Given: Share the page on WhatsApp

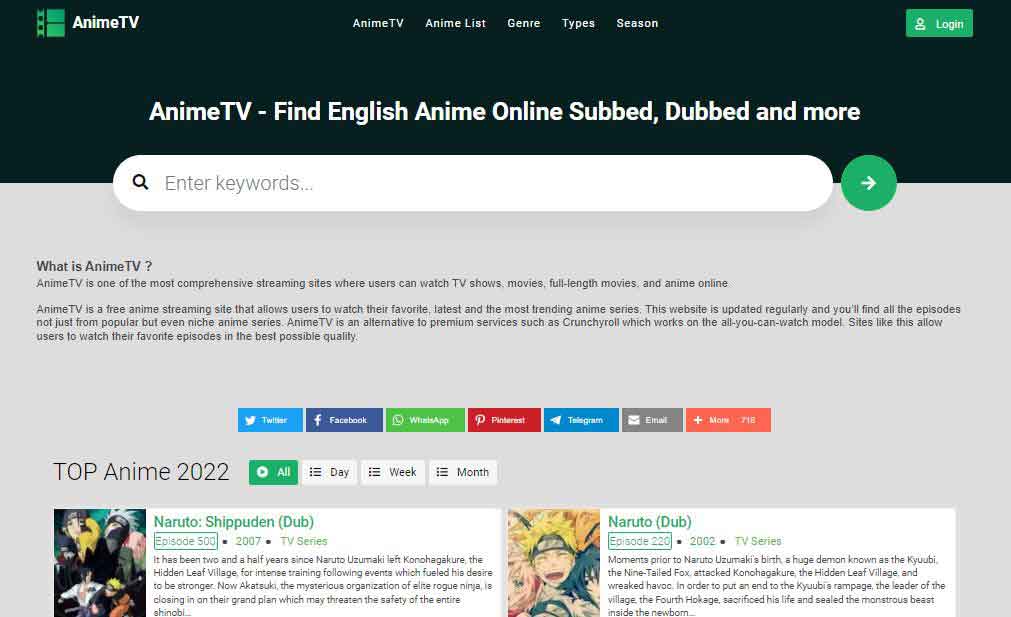Looking at the screenshot, I should (x=424, y=420).
